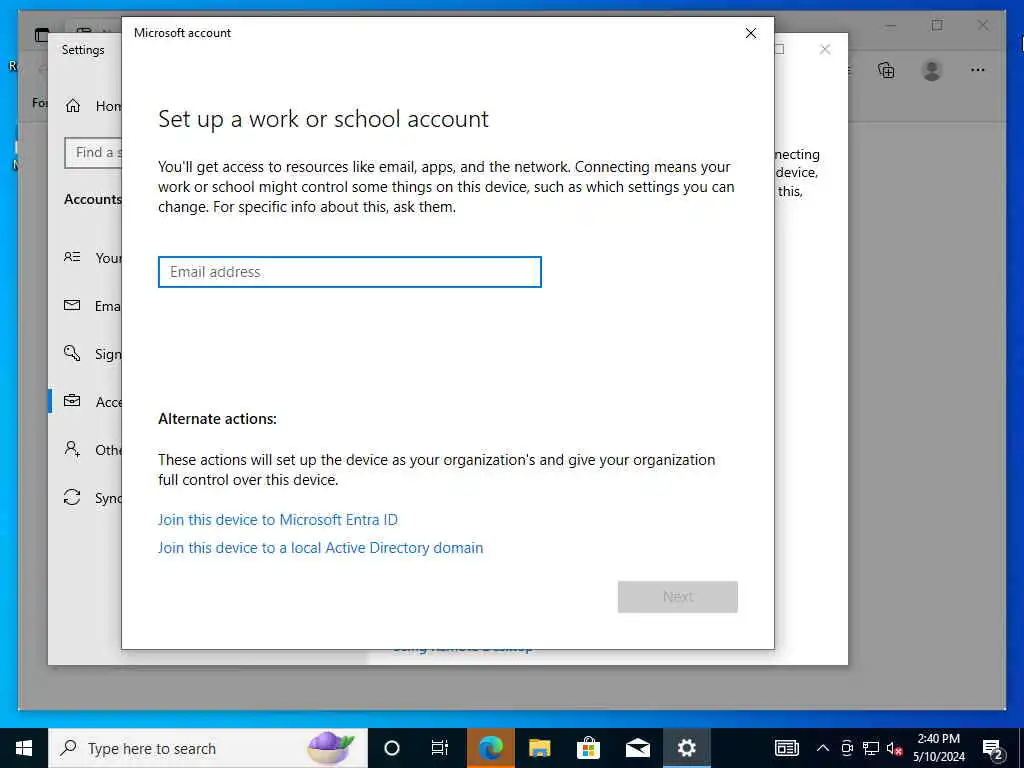The width and height of the screenshot is (1024, 768).
Task: Open File Explorer from the taskbar
Action: click(539, 748)
